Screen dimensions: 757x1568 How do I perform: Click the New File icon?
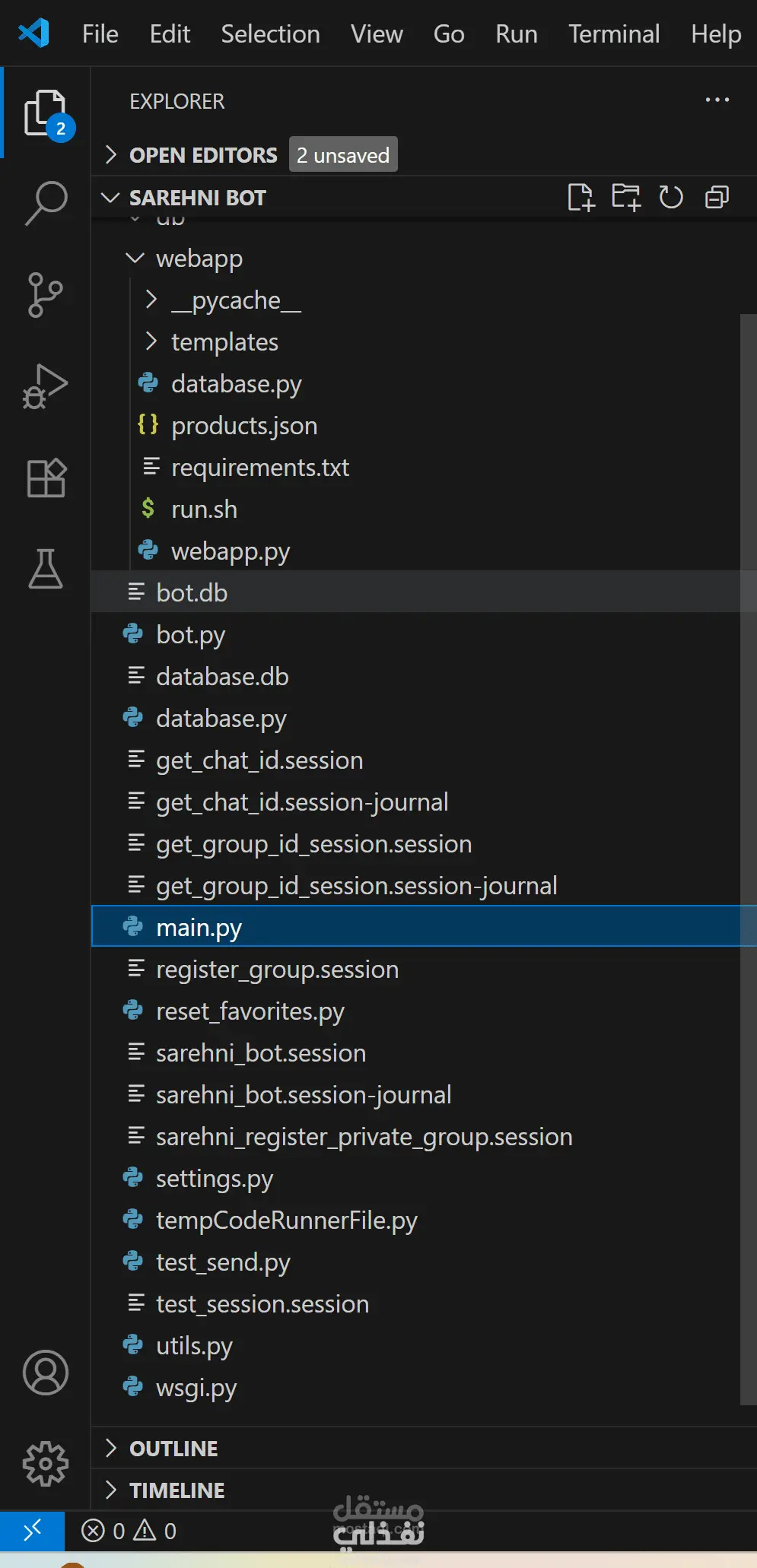[580, 198]
